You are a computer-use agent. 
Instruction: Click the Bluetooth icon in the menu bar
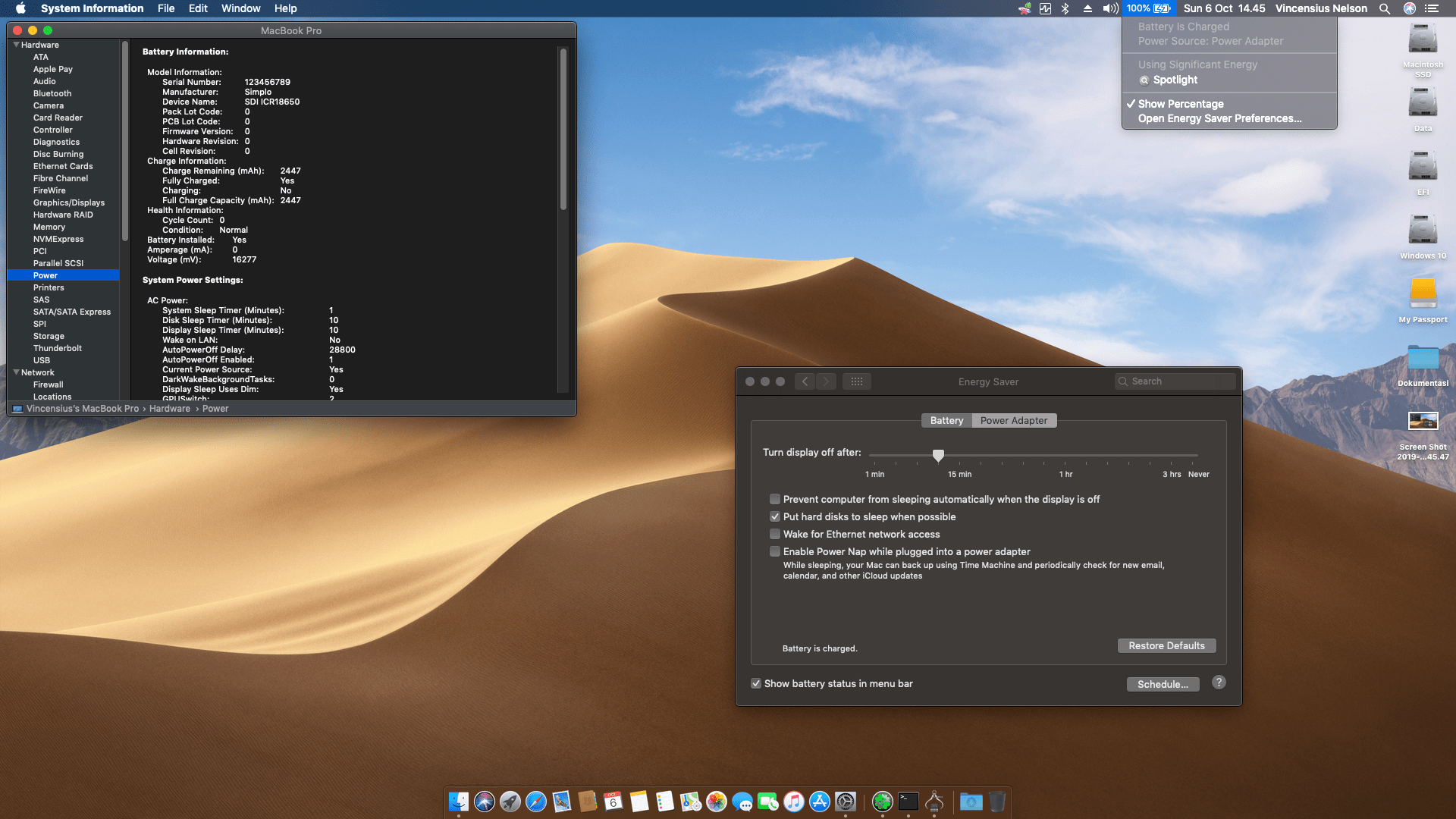1066,8
